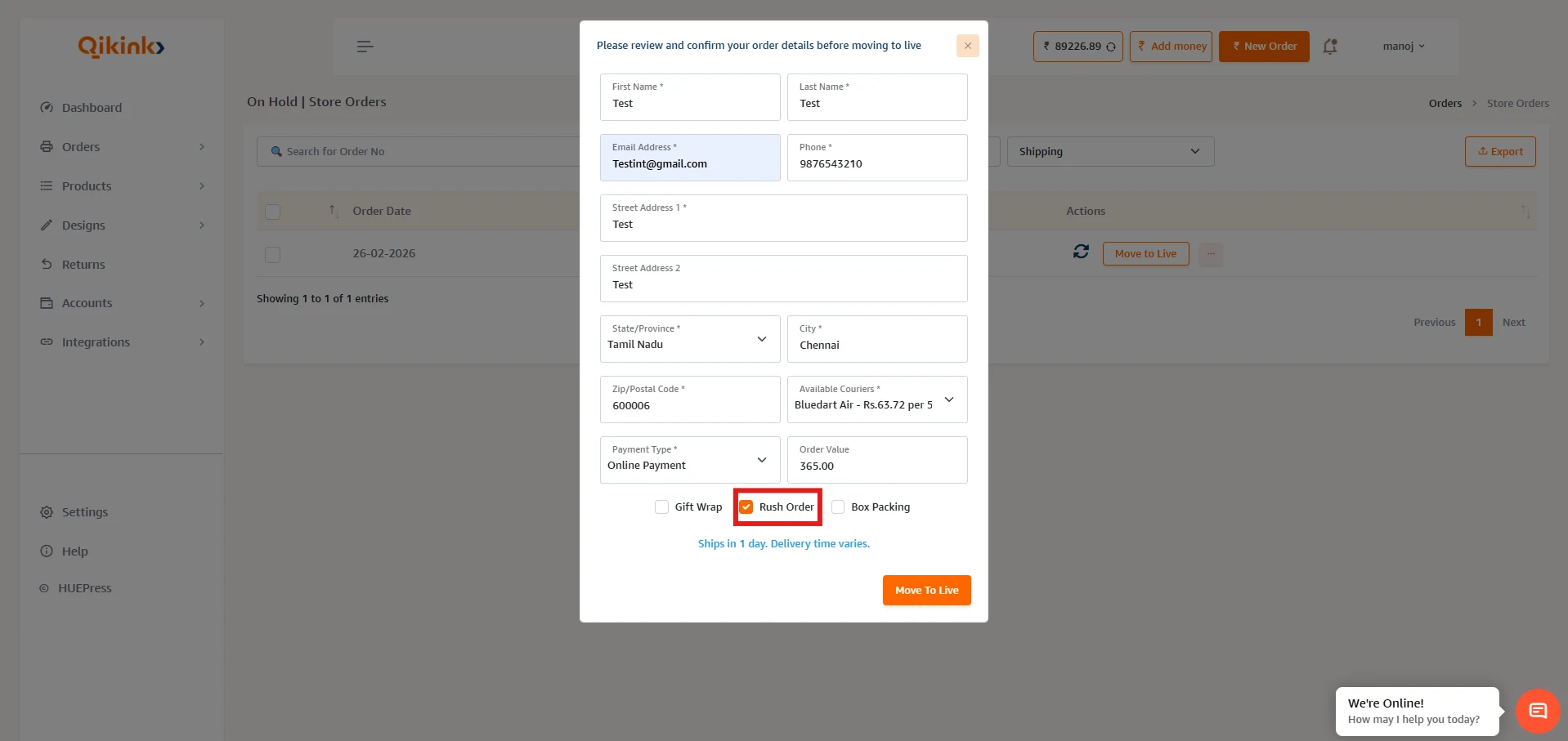
Task: Close the order review dialog
Action: pyautogui.click(x=968, y=46)
